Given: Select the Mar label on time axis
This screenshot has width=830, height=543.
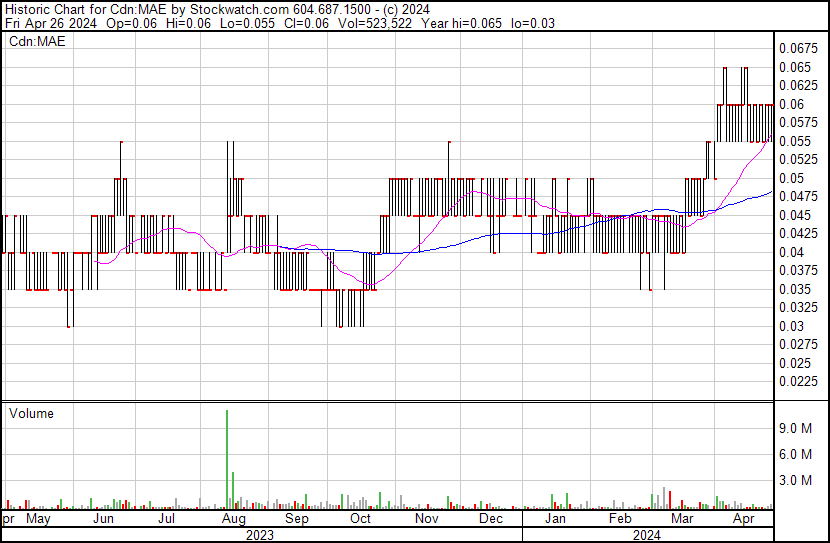Looking at the screenshot, I should pos(683,519).
